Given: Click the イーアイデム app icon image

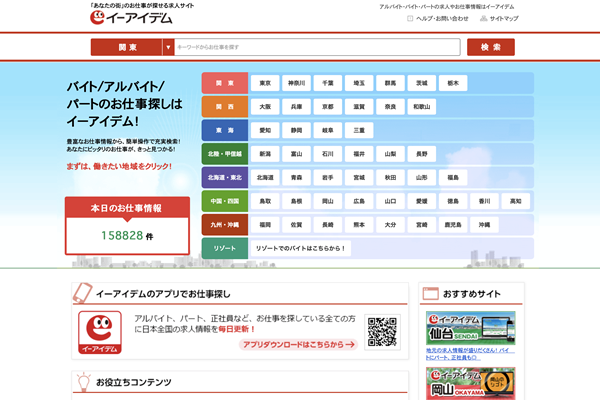Looking at the screenshot, I should pyautogui.click(x=100, y=332).
